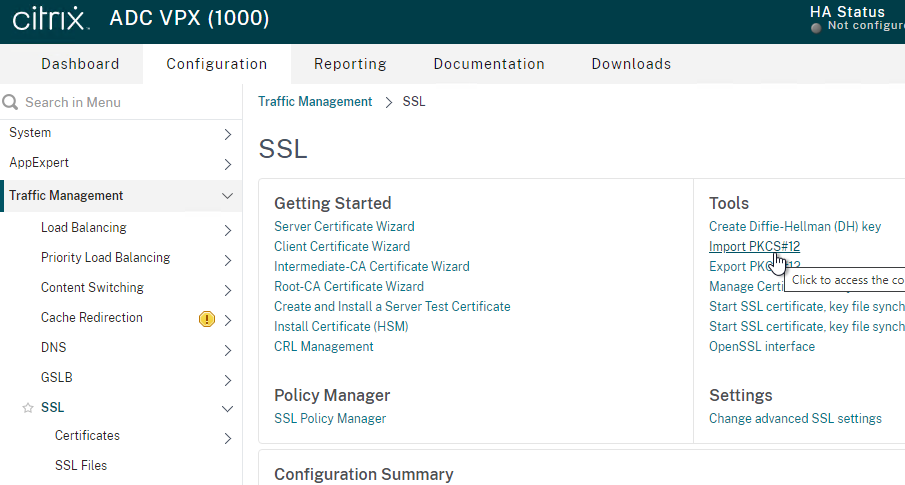Image resolution: width=905 pixels, height=485 pixels.
Task: Open CRL Management link
Action: 324,346
